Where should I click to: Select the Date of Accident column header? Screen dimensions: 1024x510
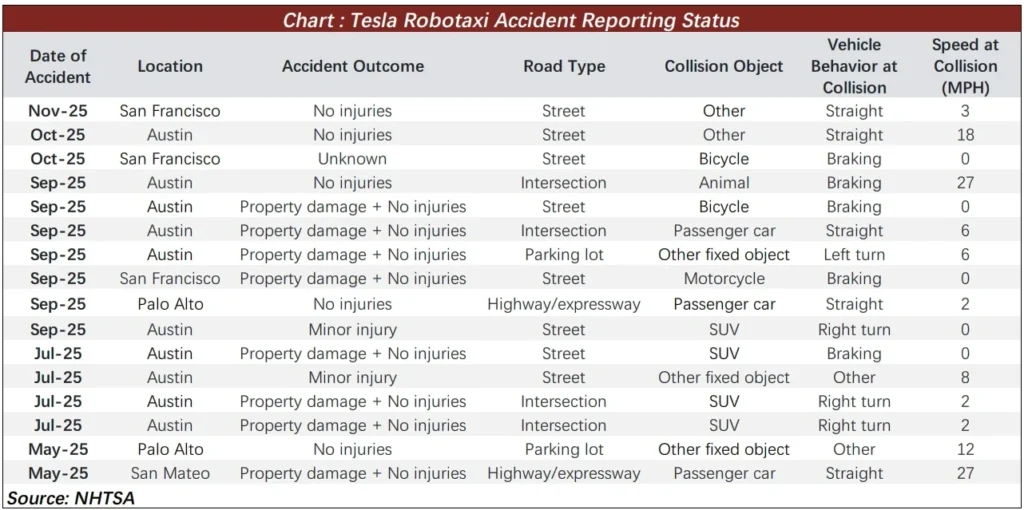57,66
